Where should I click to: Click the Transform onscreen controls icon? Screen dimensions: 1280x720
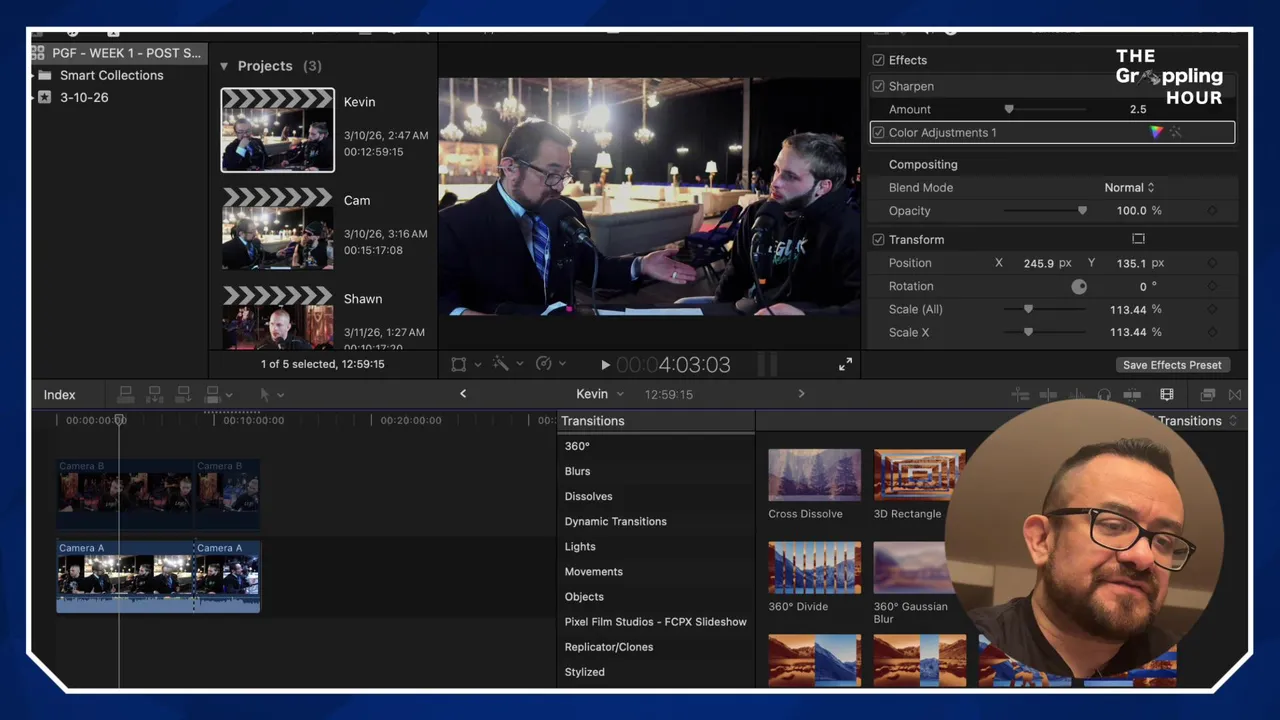458,365
